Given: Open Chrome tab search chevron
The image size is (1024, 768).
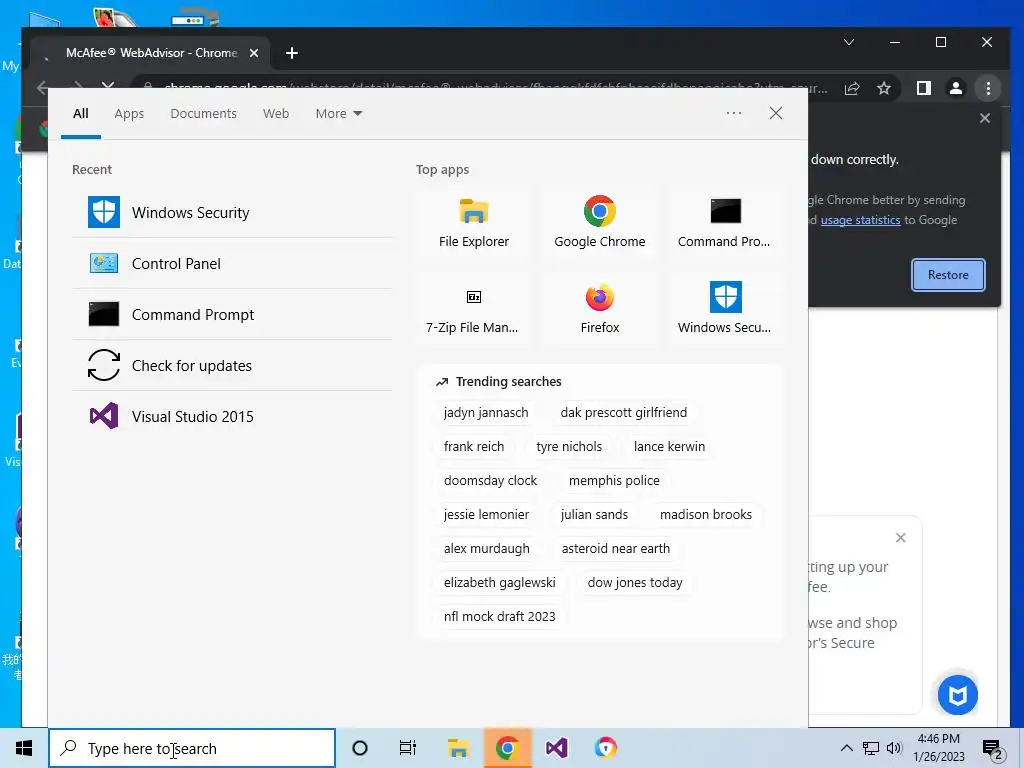Looking at the screenshot, I should tap(849, 42).
